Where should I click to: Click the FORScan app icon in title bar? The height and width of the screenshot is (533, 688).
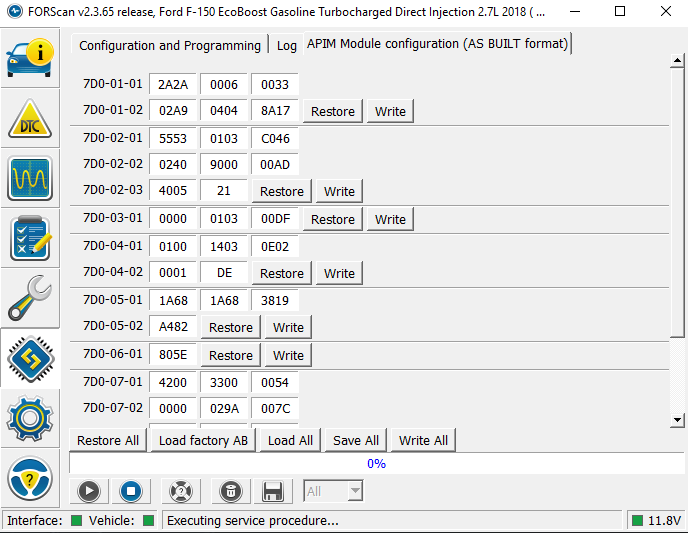pos(14,11)
